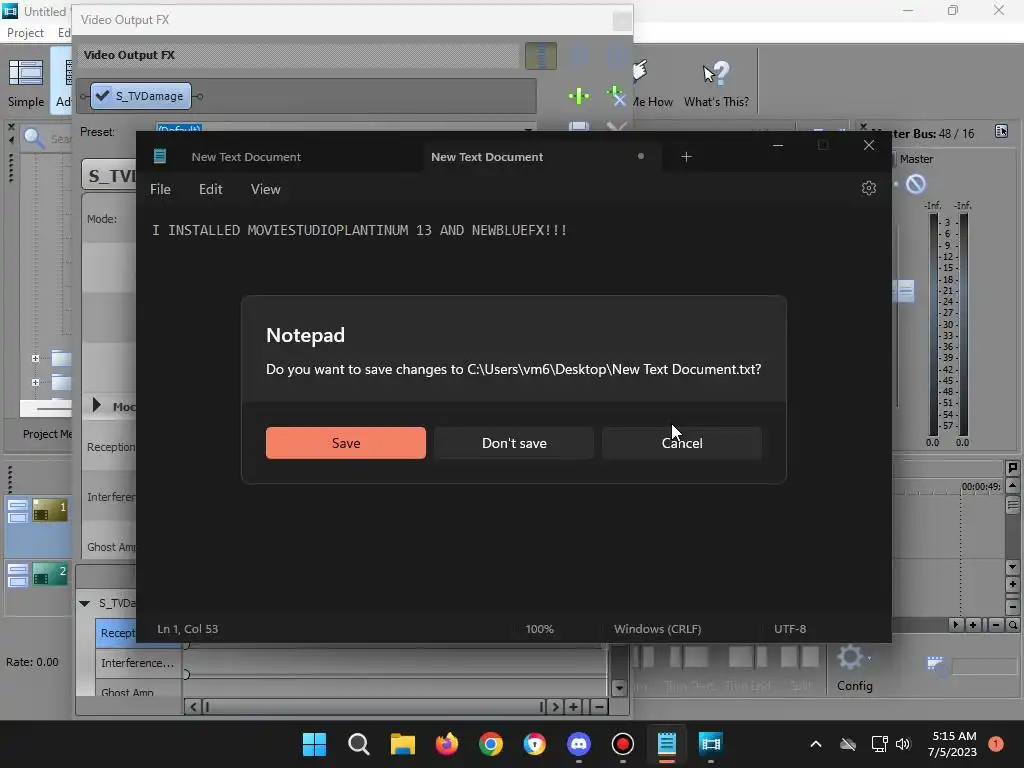Zoom out keyframe timeline with minus button
Viewport: 1024px width, 768px height.
point(598,707)
